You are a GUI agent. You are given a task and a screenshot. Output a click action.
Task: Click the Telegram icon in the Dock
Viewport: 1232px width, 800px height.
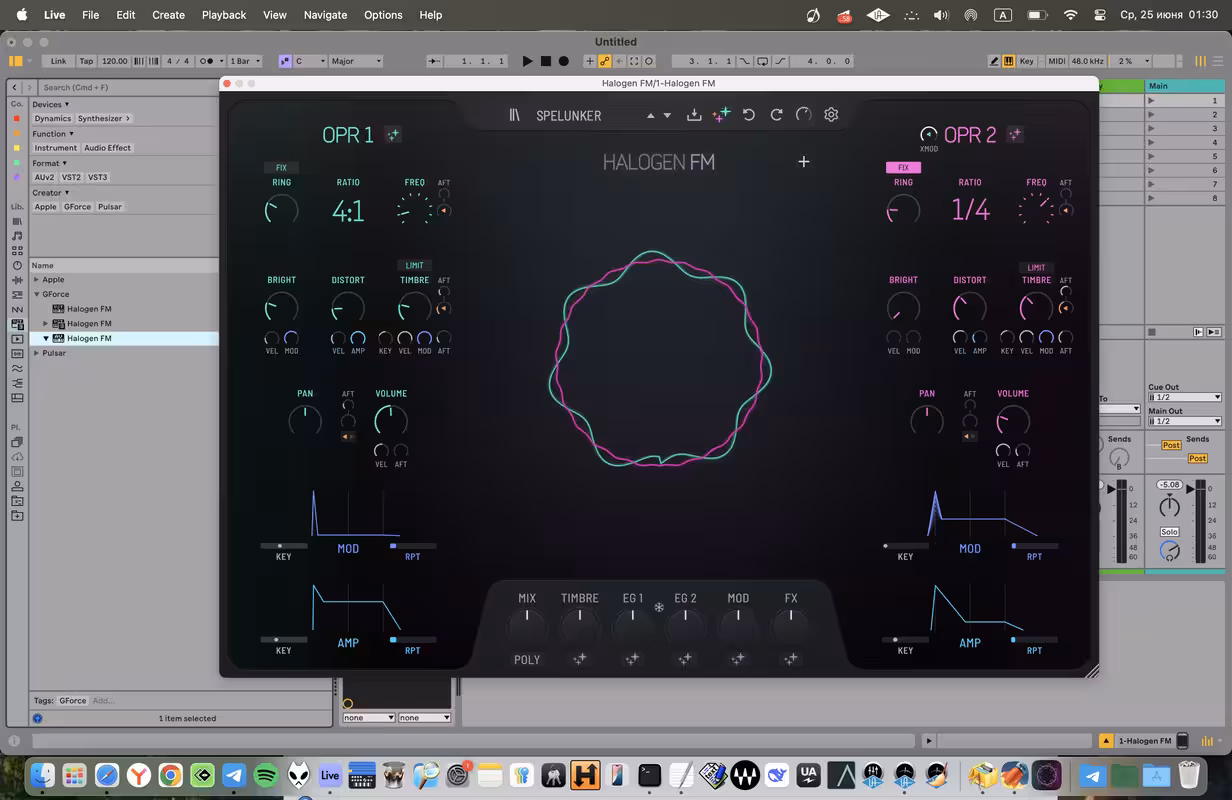(x=234, y=775)
